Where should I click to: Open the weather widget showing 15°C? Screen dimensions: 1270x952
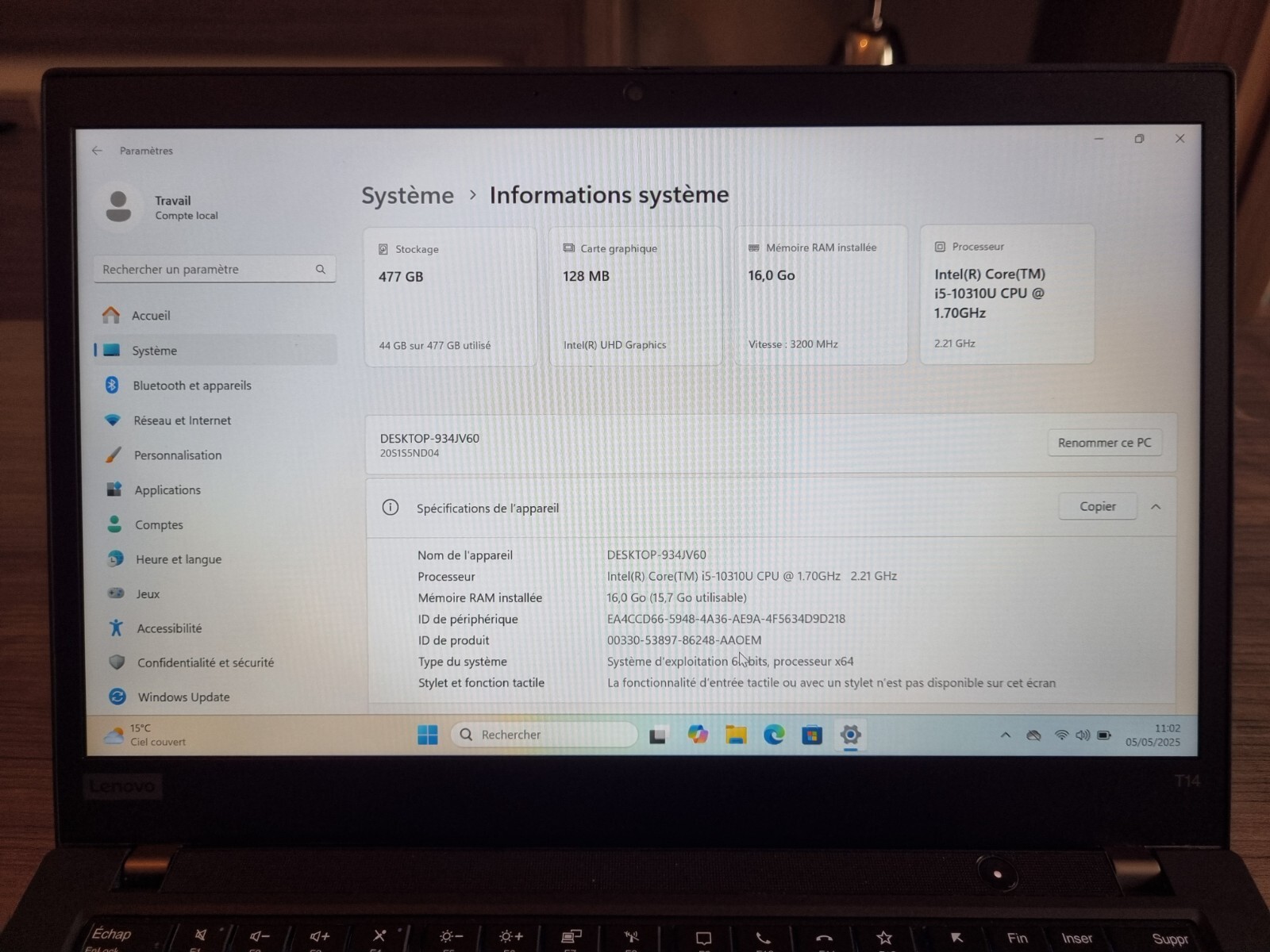click(145, 735)
